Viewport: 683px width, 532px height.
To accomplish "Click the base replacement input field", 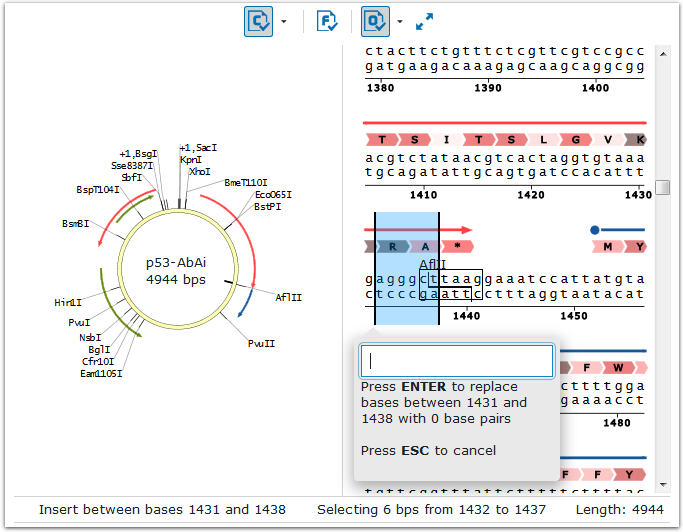I will [457, 361].
